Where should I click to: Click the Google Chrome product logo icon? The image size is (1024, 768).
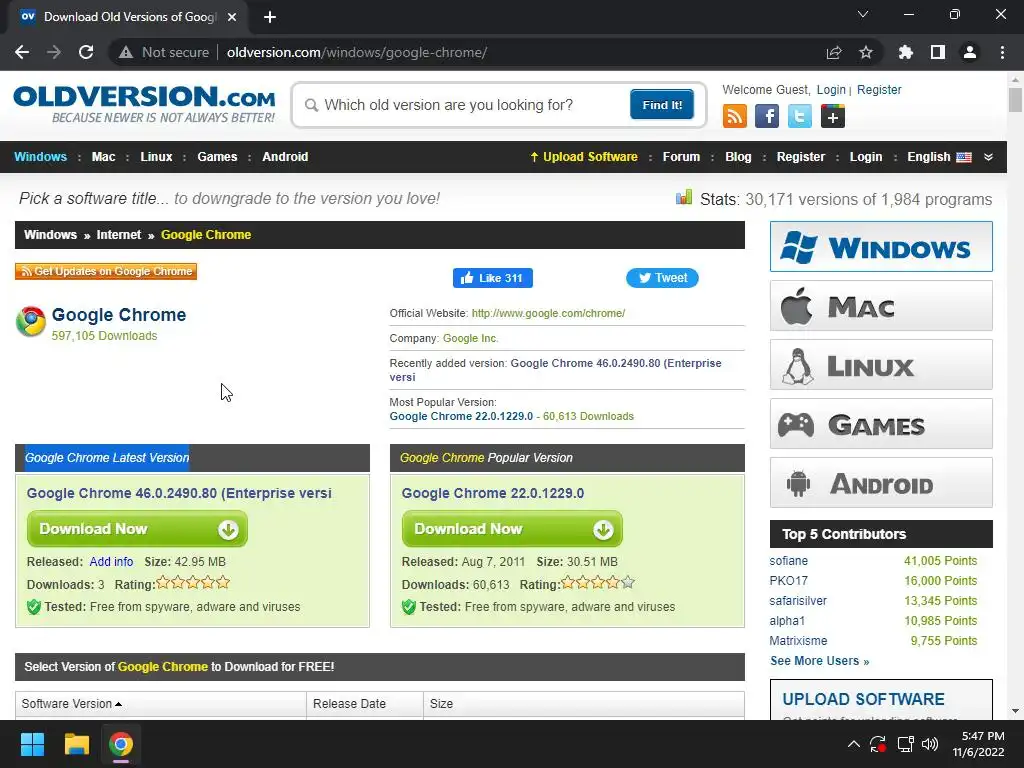pyautogui.click(x=31, y=321)
